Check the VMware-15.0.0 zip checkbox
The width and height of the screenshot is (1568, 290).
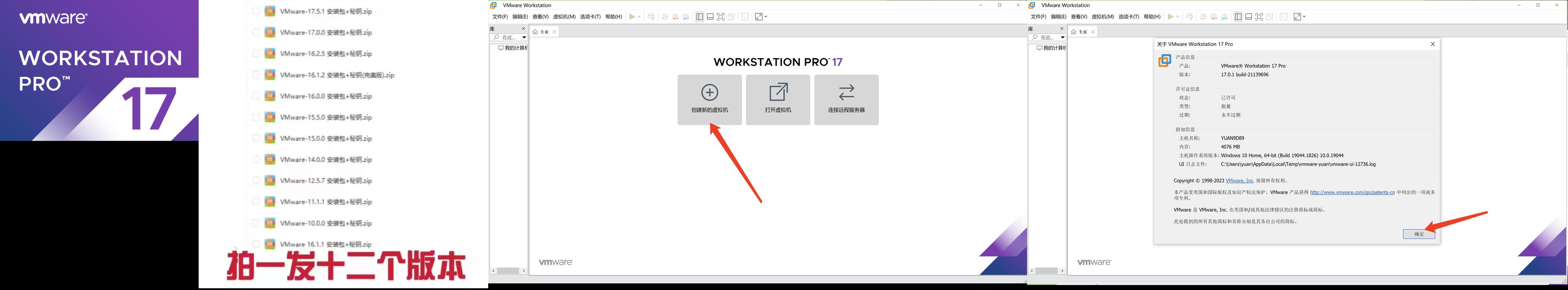click(256, 138)
